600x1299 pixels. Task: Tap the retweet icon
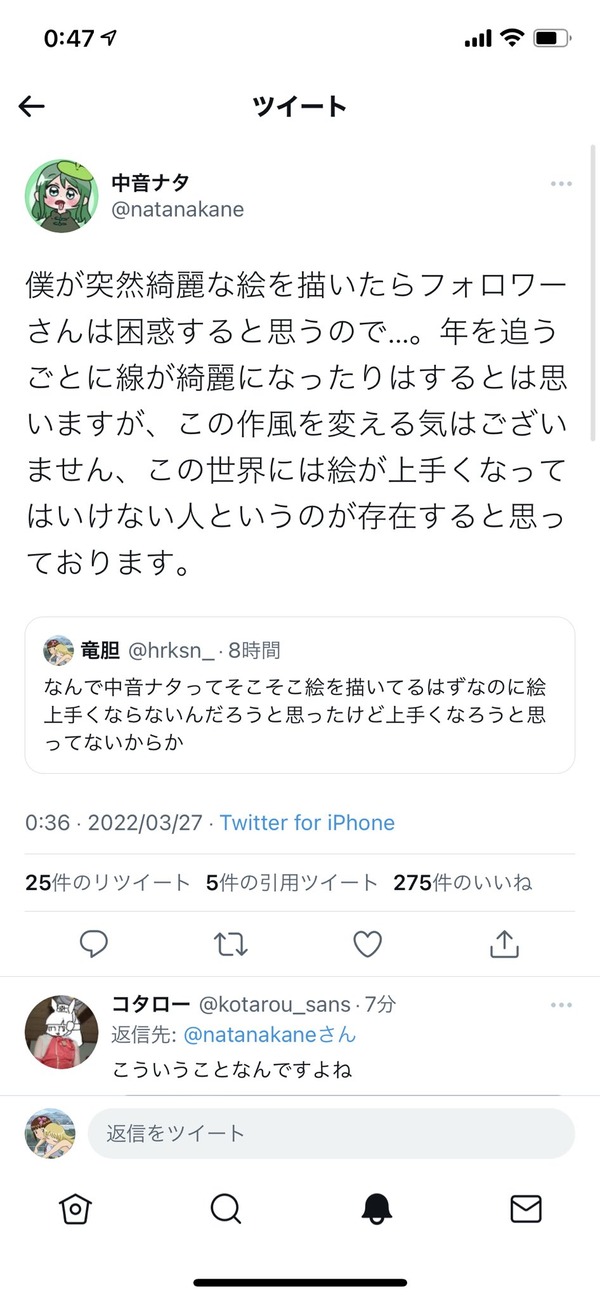tap(231, 943)
